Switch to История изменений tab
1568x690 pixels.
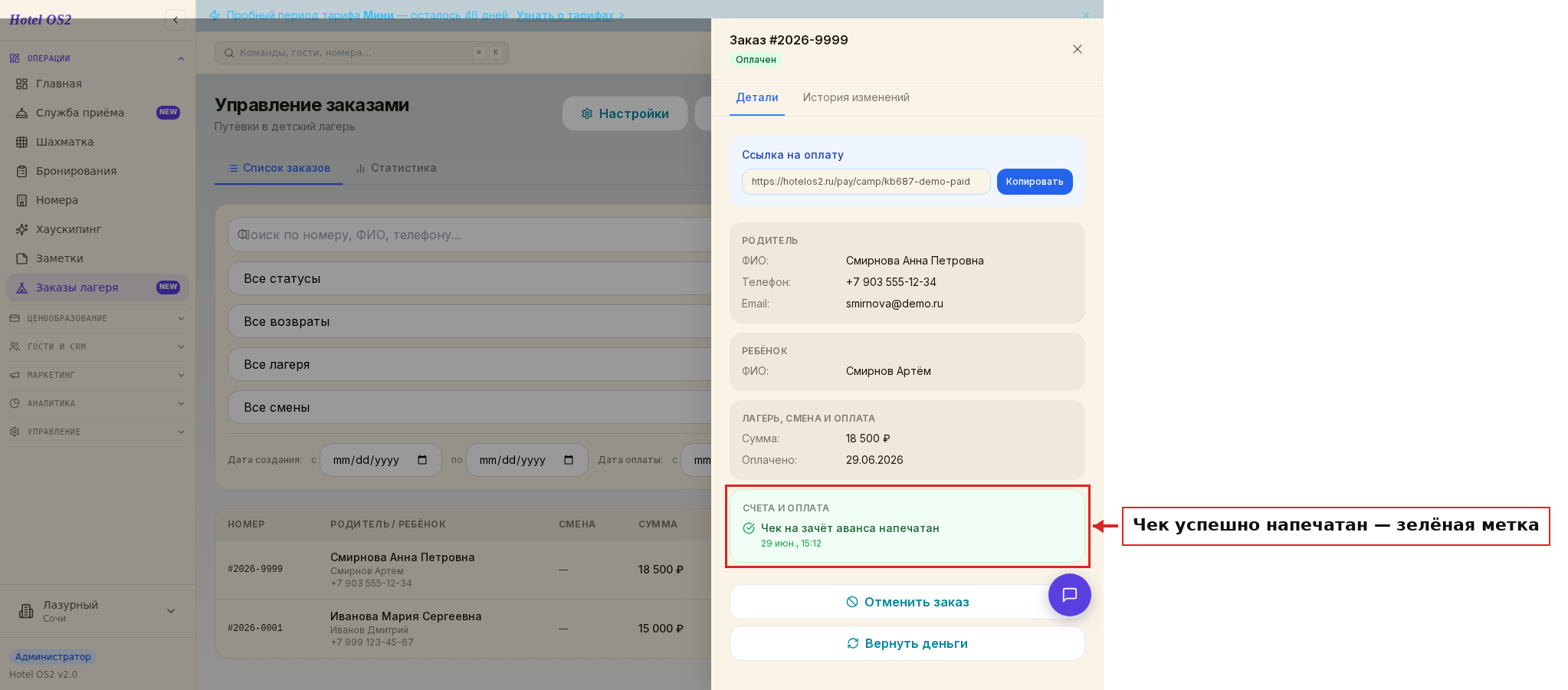[x=856, y=97]
